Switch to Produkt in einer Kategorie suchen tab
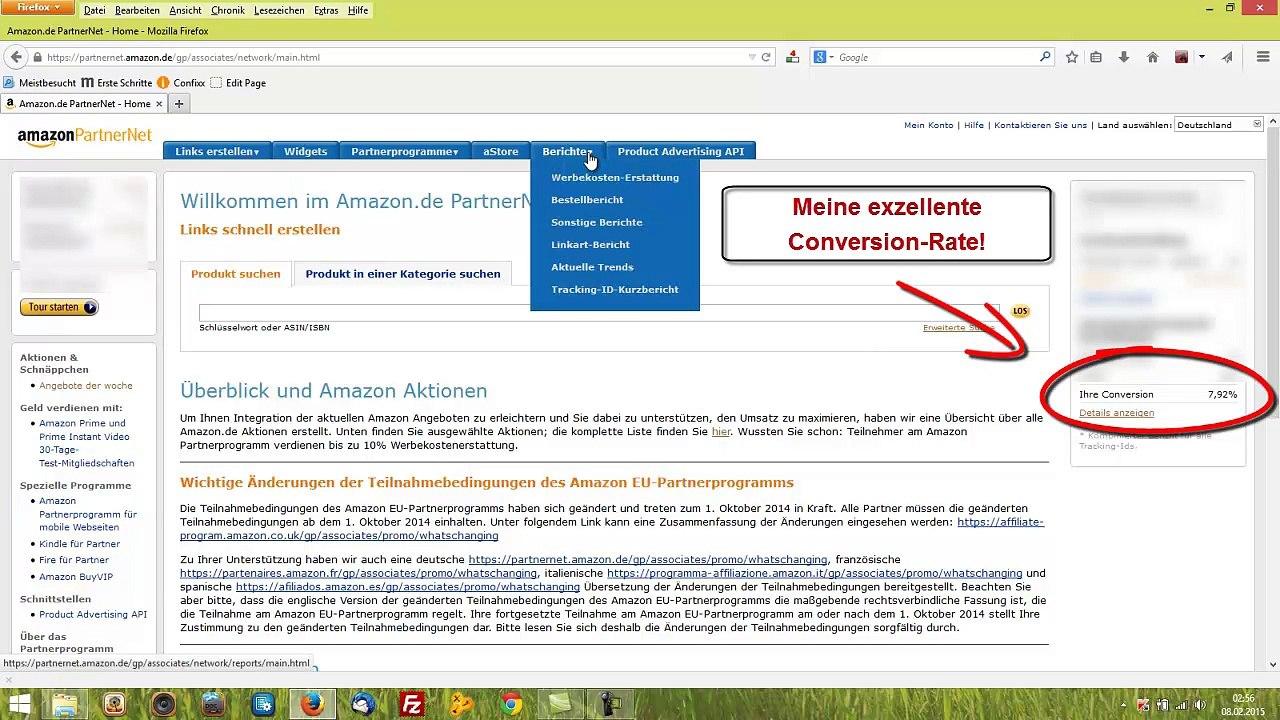 coord(403,274)
